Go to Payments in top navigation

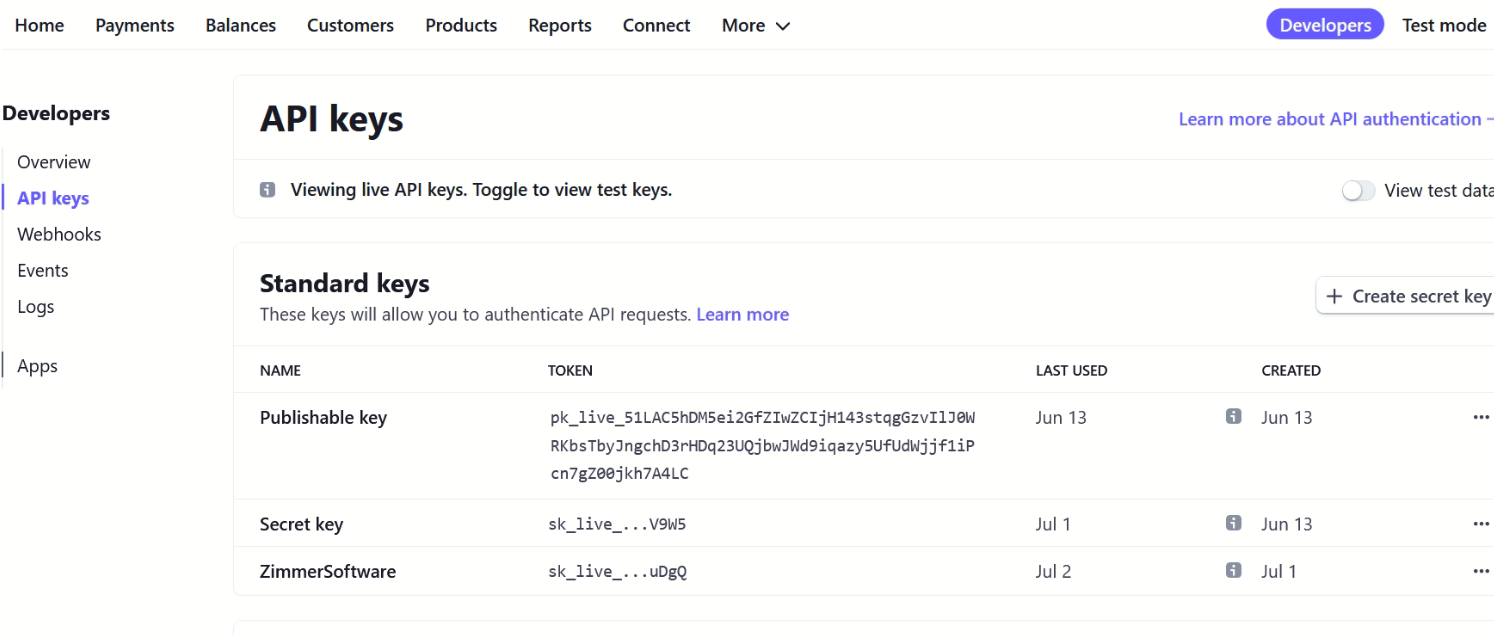tap(135, 26)
